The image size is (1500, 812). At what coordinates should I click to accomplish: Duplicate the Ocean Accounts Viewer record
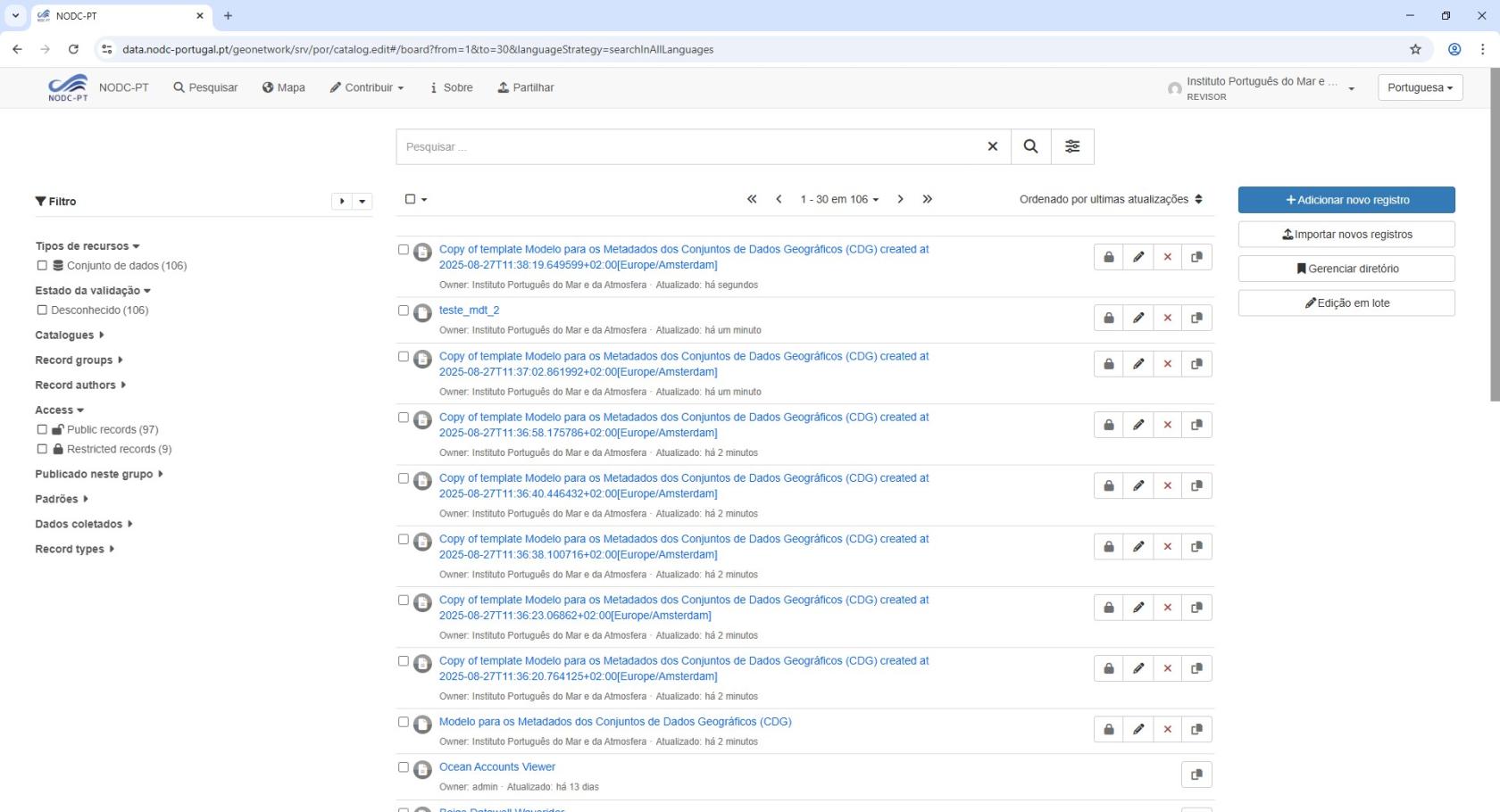point(1196,775)
